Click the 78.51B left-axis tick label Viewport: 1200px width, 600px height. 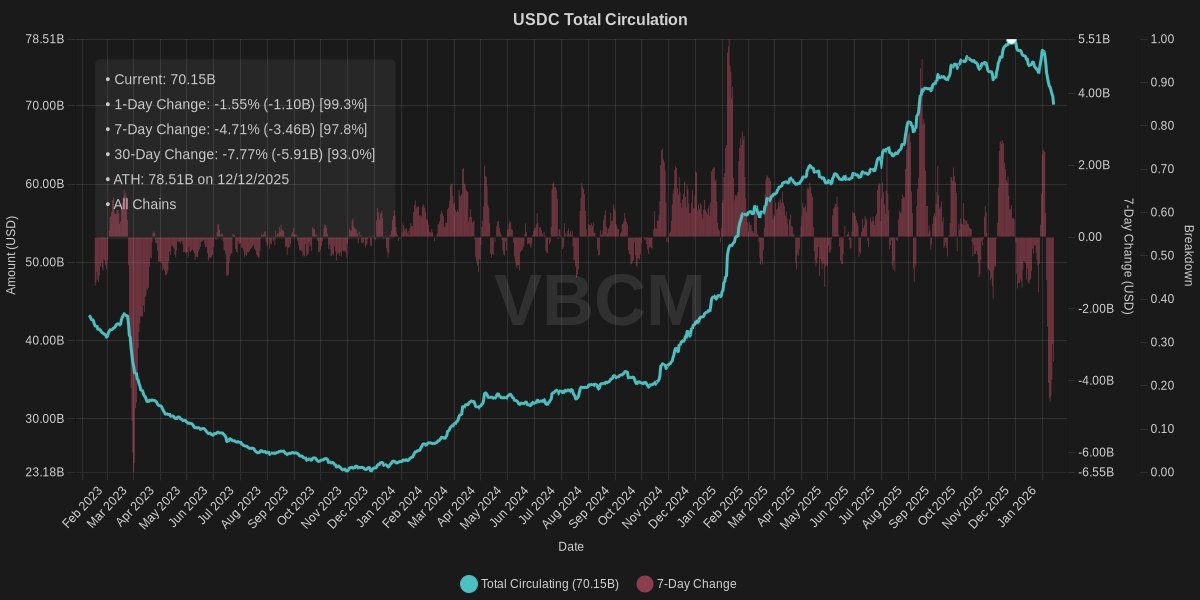(x=45, y=39)
